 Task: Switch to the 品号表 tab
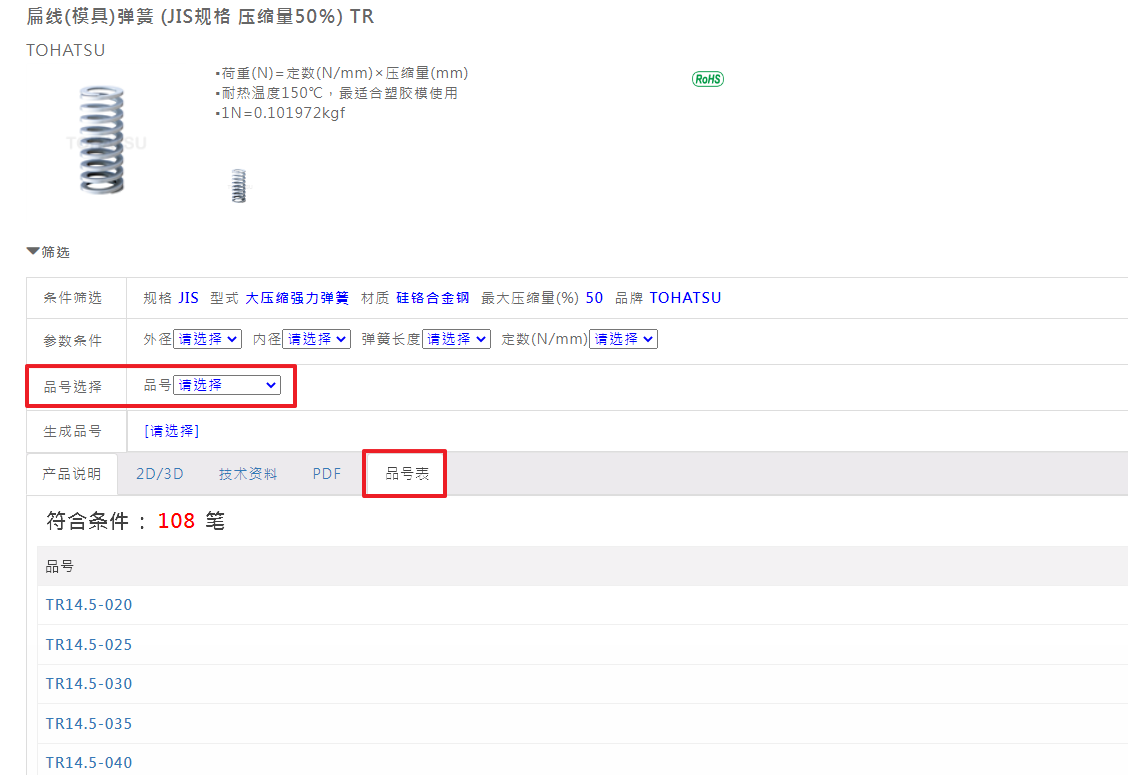coord(407,473)
